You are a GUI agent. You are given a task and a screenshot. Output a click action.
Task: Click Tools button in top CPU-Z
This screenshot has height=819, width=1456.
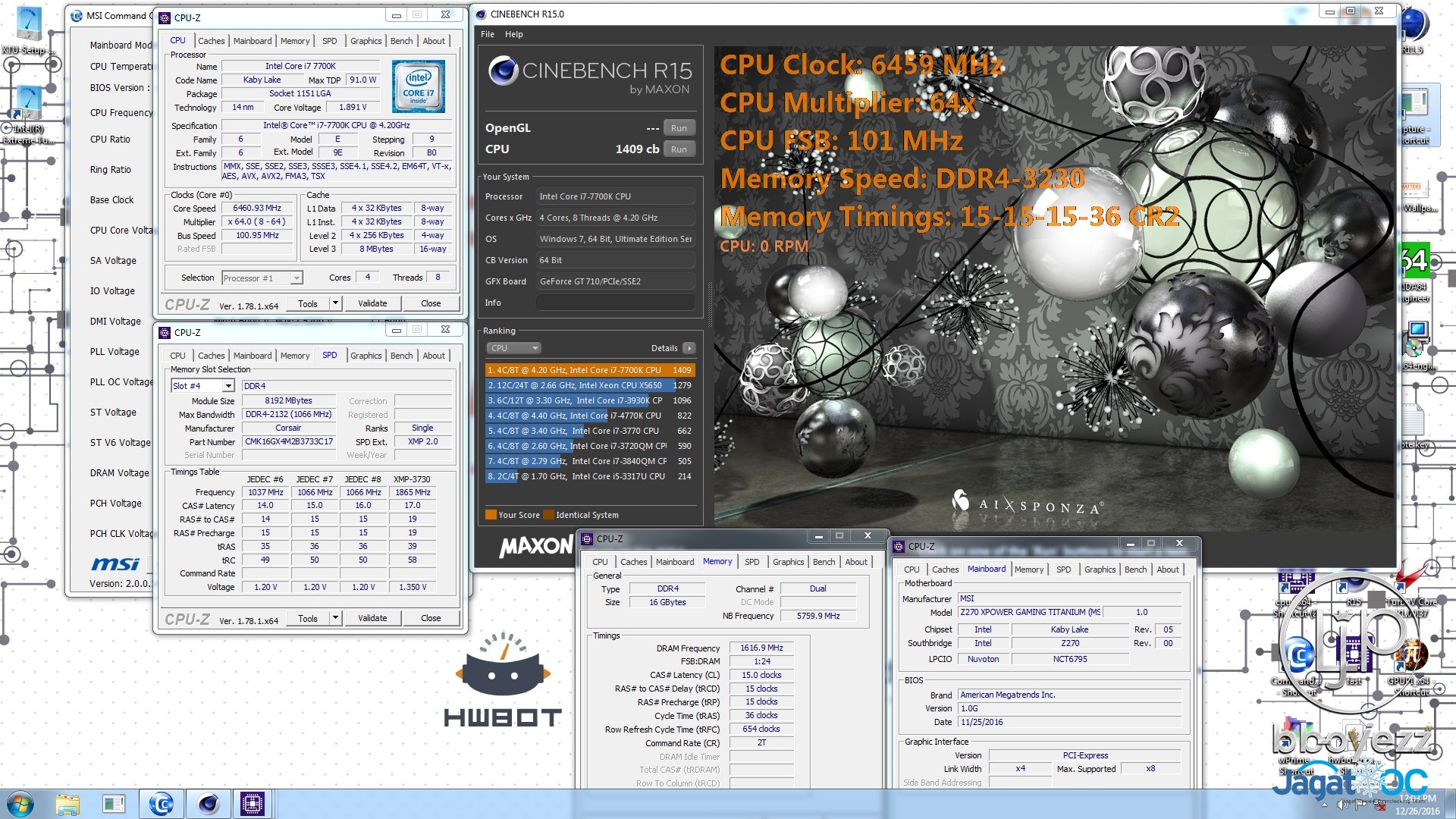coord(308,303)
